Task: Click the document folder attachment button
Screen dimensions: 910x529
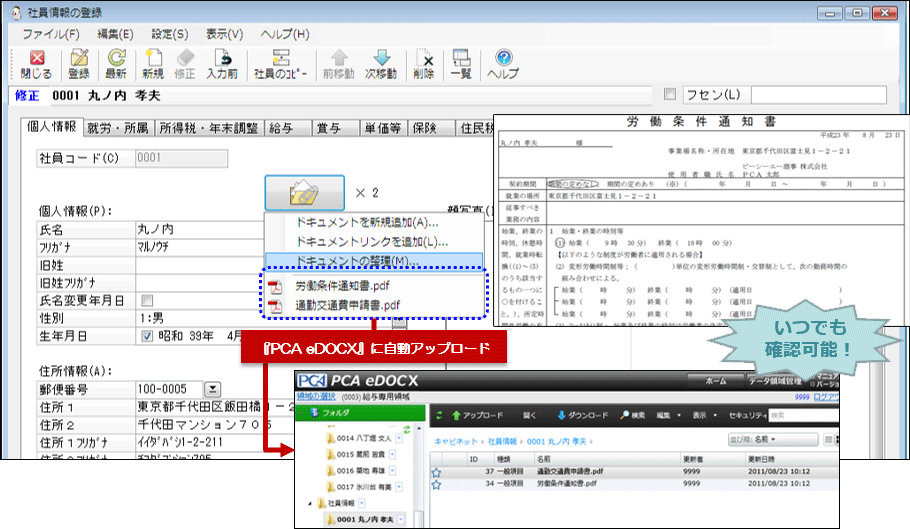Action: (x=305, y=193)
